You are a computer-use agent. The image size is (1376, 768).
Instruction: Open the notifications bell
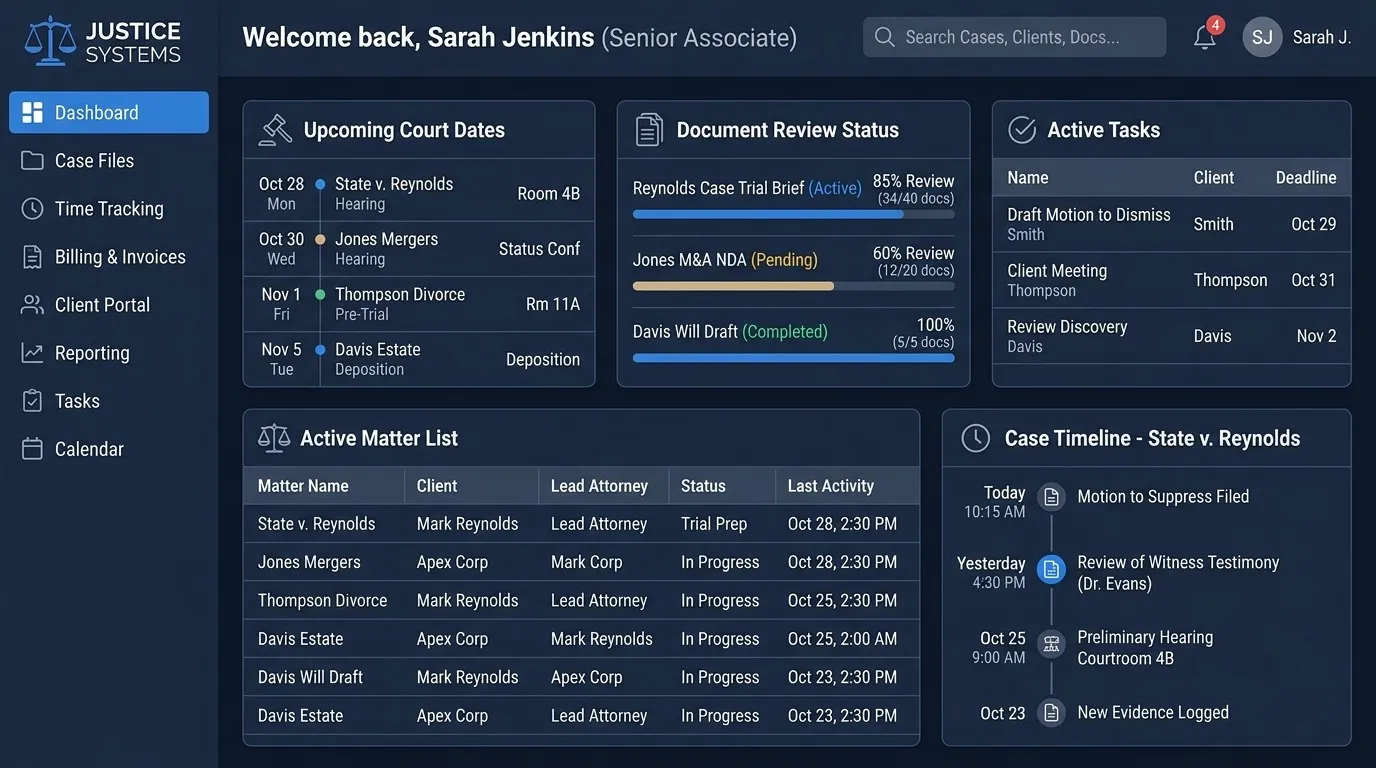[x=1205, y=38]
